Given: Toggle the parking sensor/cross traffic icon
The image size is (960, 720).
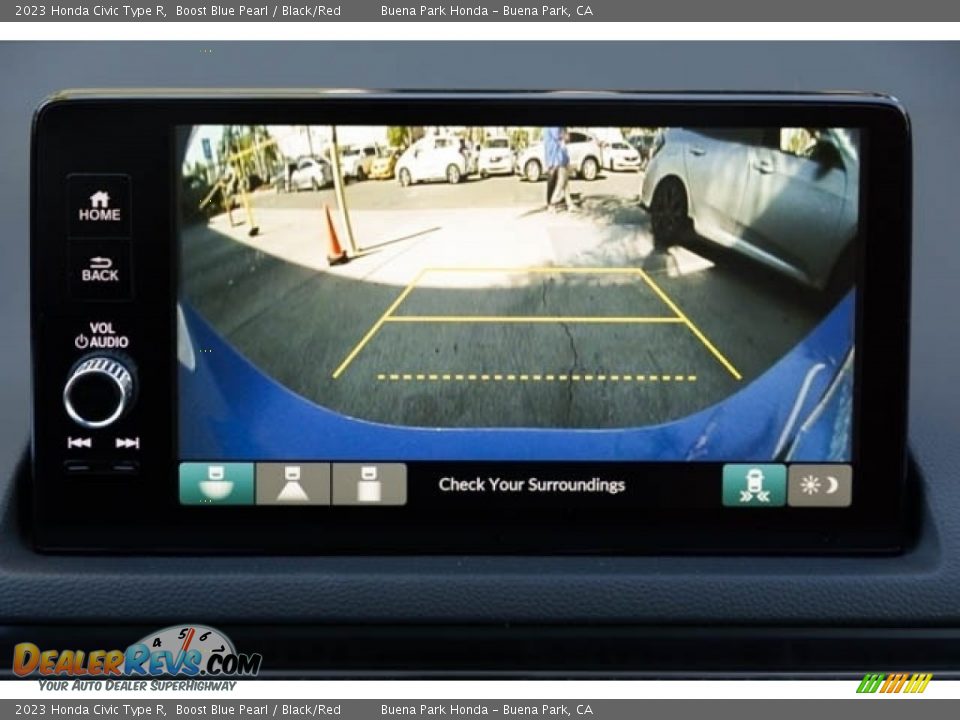Looking at the screenshot, I should click(754, 485).
